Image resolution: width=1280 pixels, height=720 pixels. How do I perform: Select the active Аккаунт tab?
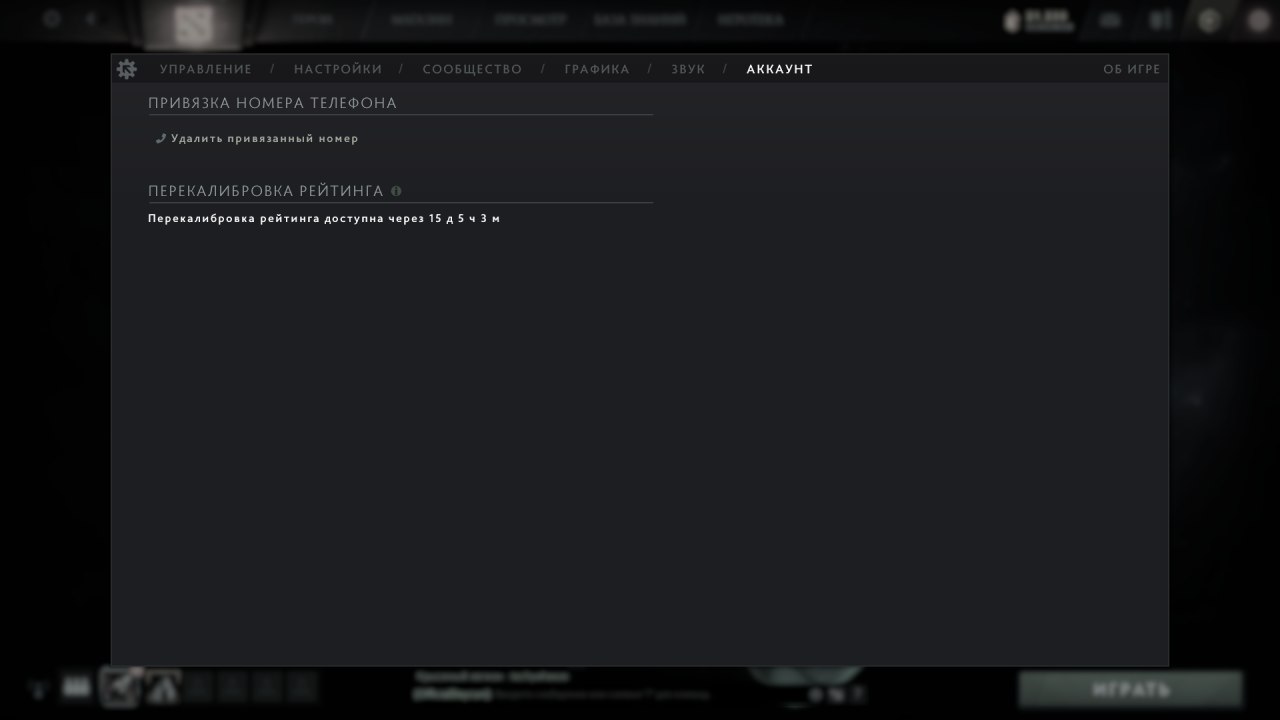pos(780,69)
